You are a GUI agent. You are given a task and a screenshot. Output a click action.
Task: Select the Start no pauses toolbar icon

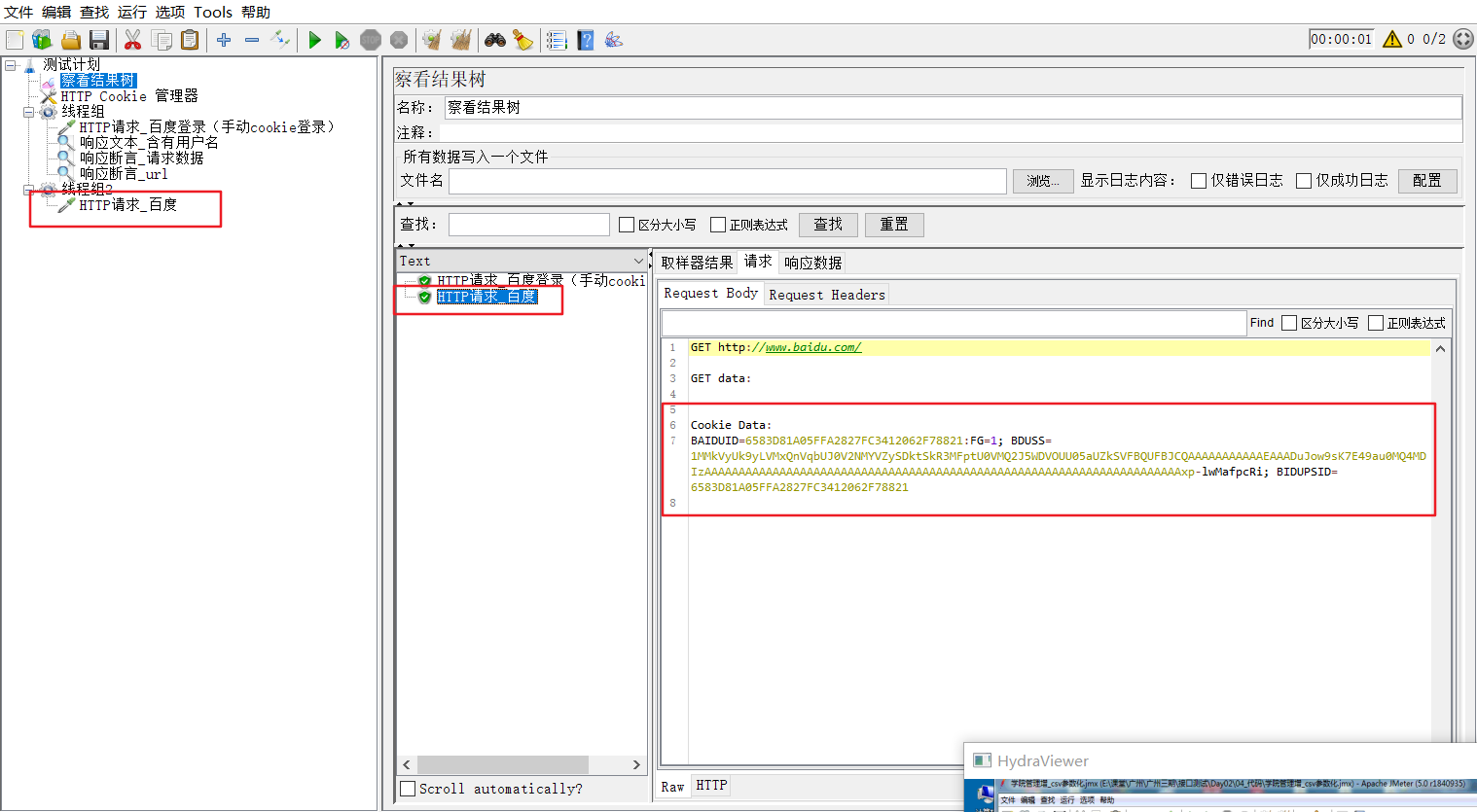coord(341,40)
